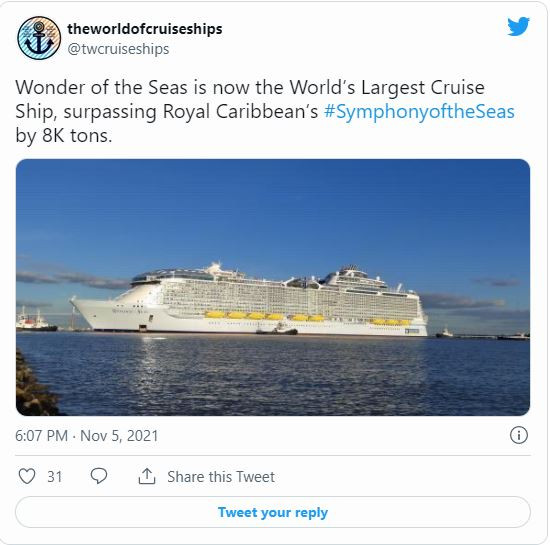Follow the #SymphonyoftheSeas hashtag link
Screen dimensions: 550x545
[419, 112]
